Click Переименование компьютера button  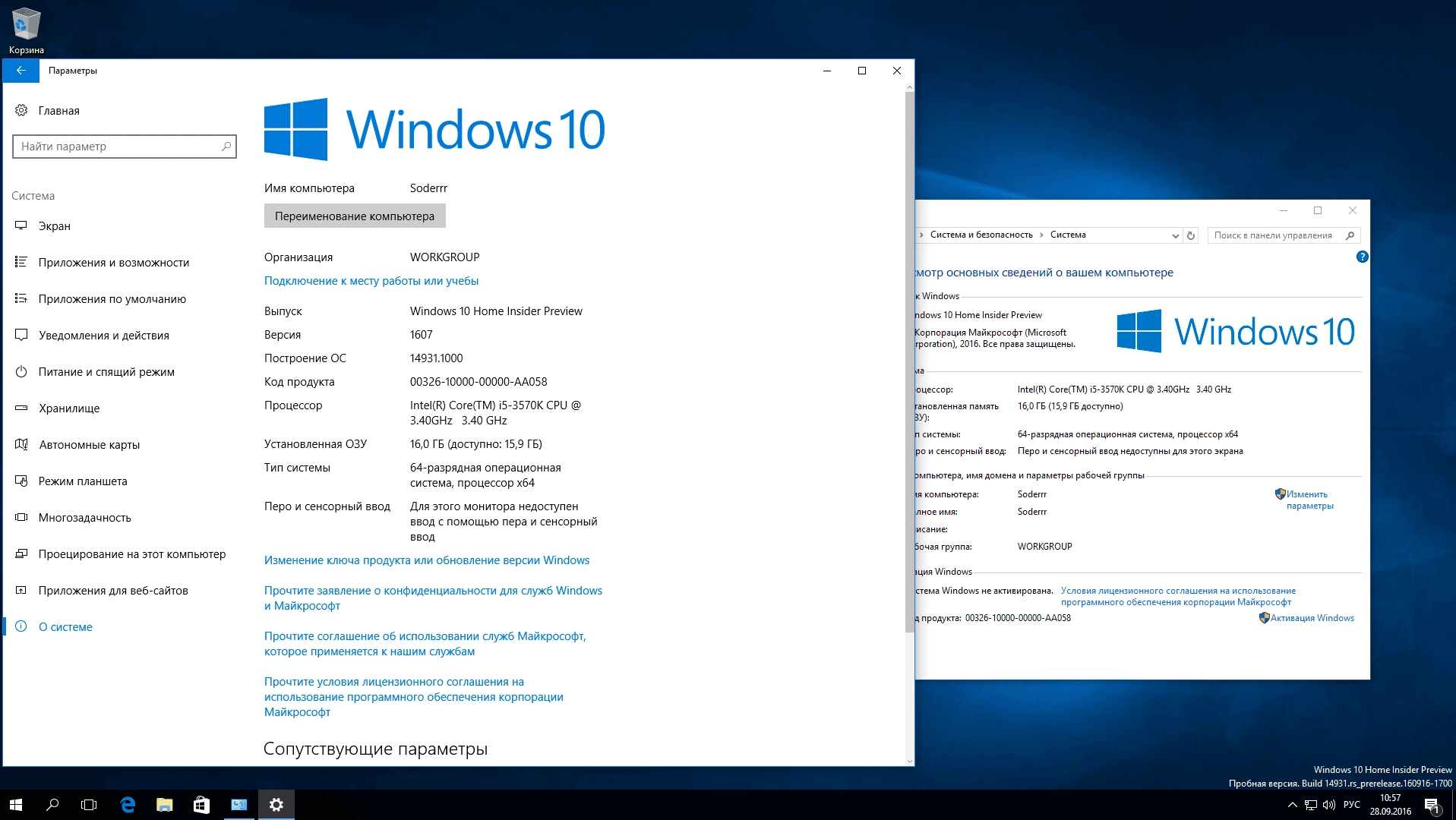[x=355, y=216]
